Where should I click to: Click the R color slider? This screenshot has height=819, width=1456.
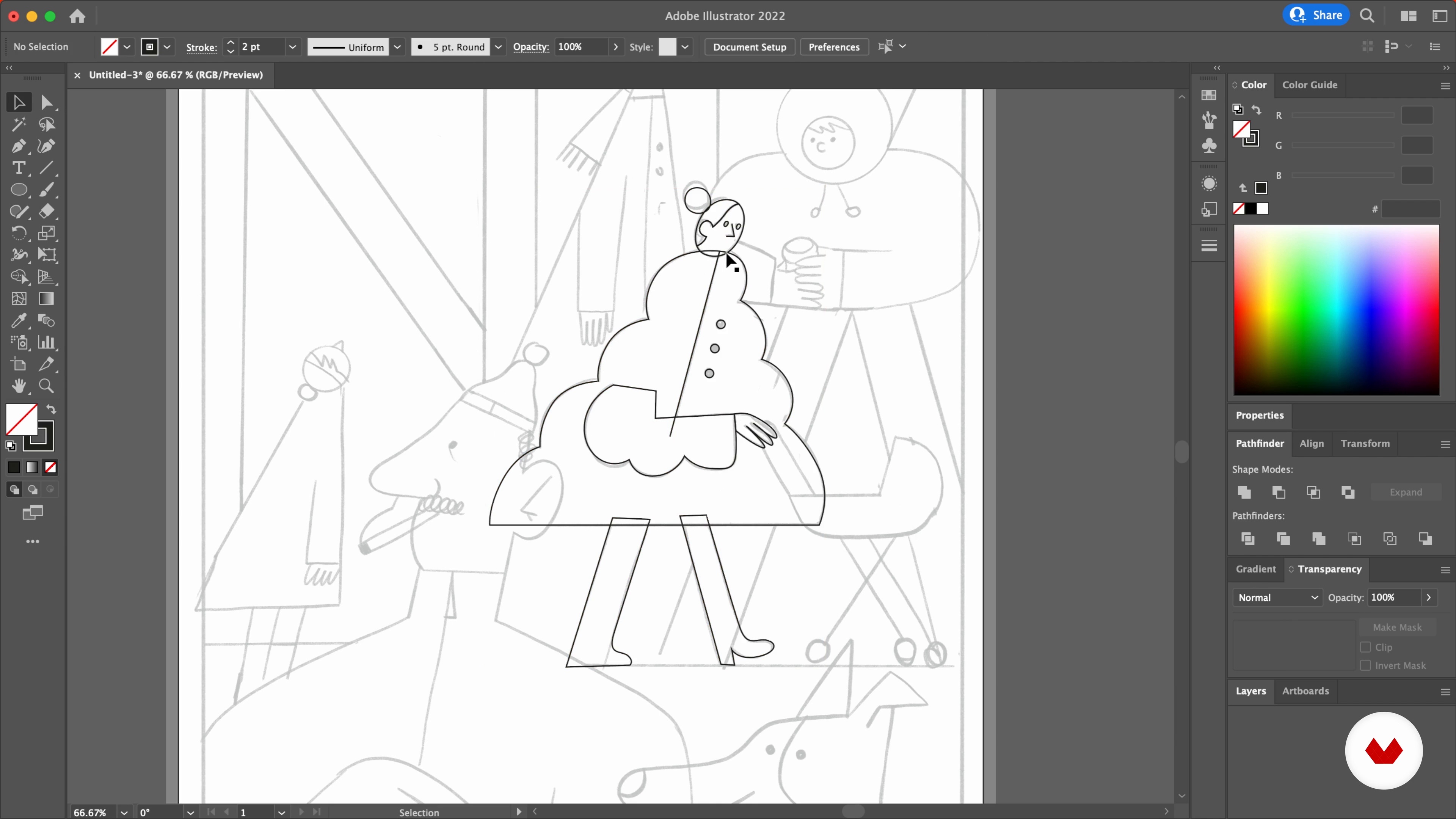click(1342, 115)
